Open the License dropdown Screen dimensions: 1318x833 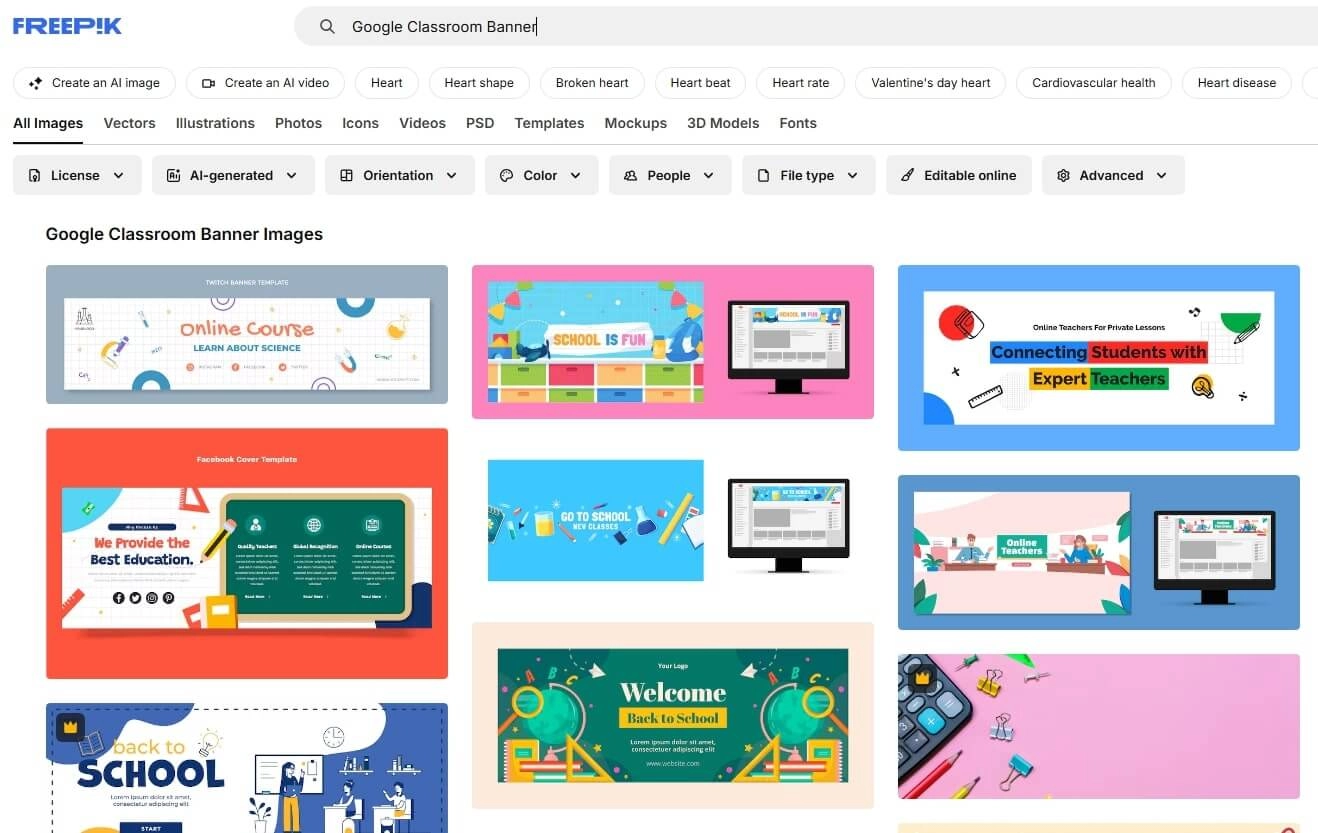point(77,175)
